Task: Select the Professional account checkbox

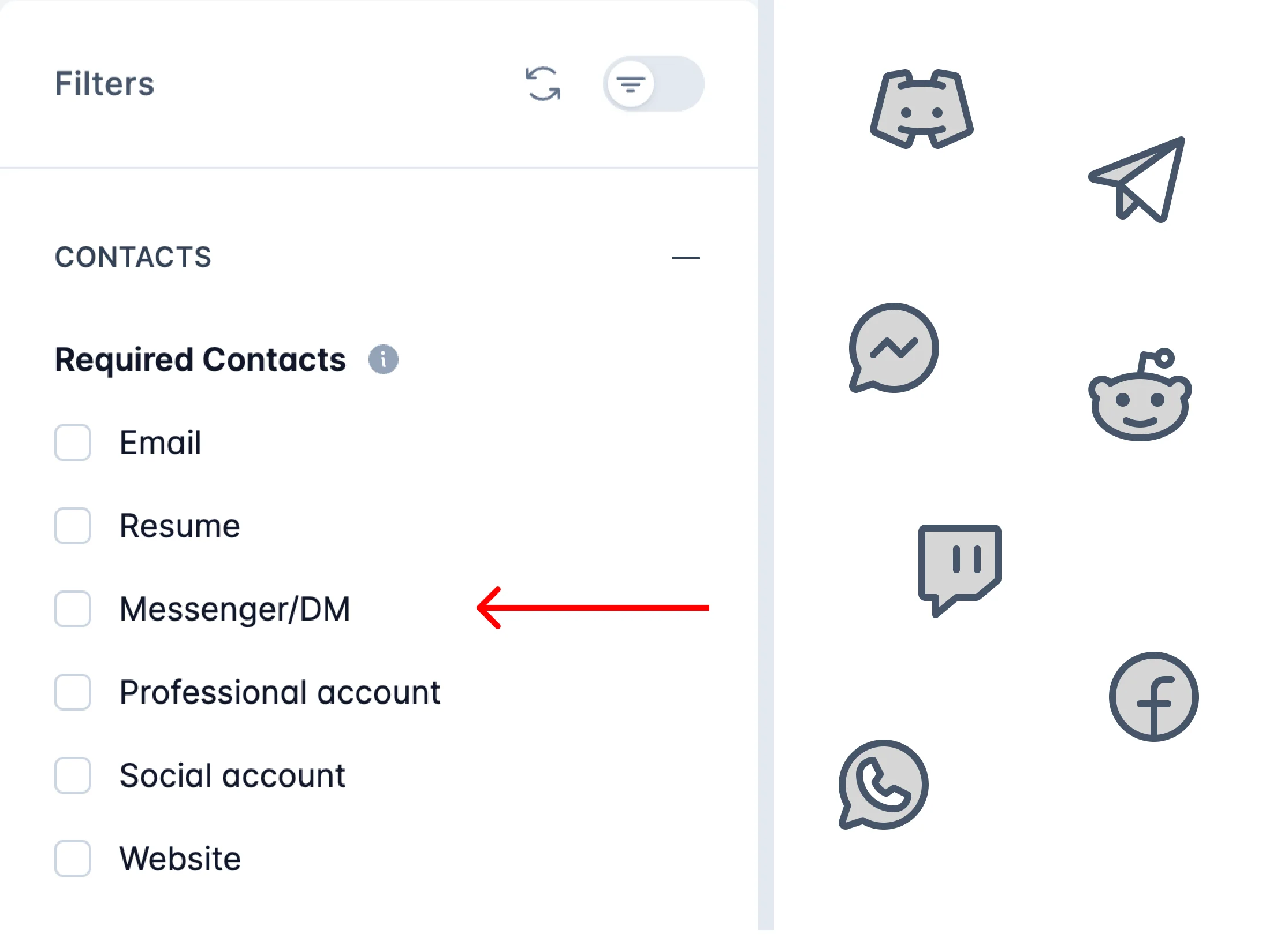Action: [73, 692]
